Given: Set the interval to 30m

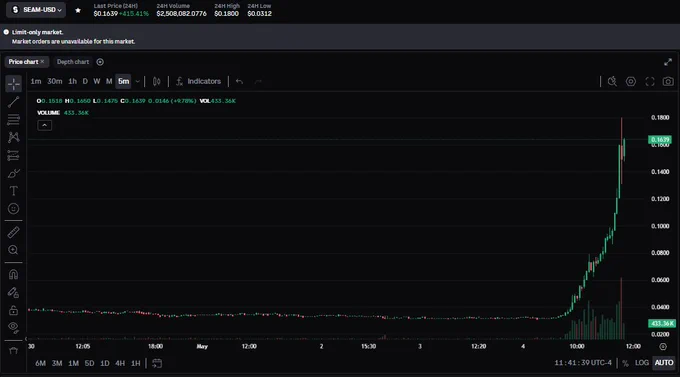Looking at the screenshot, I should (x=55, y=81).
